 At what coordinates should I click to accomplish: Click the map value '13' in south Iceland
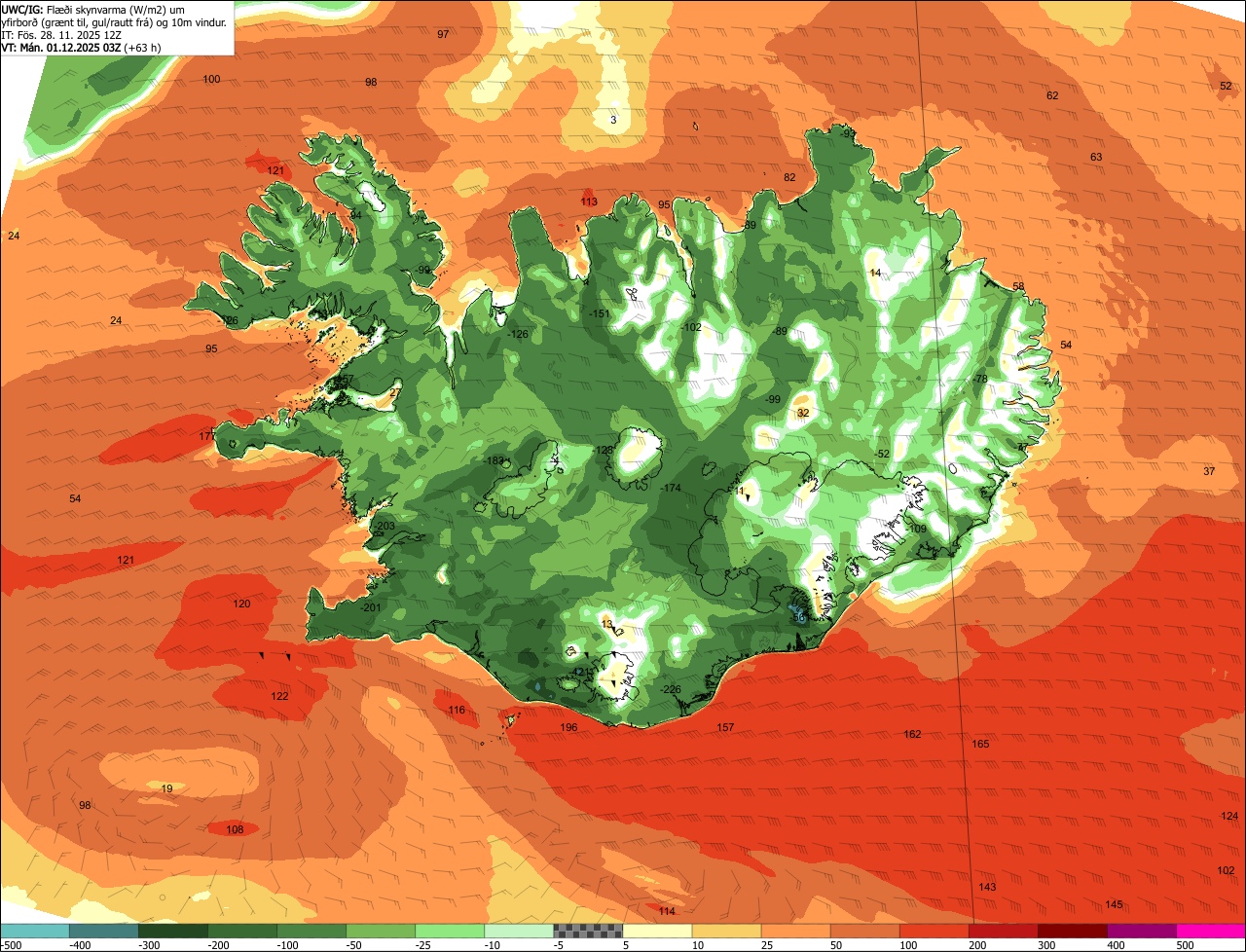[x=607, y=624]
